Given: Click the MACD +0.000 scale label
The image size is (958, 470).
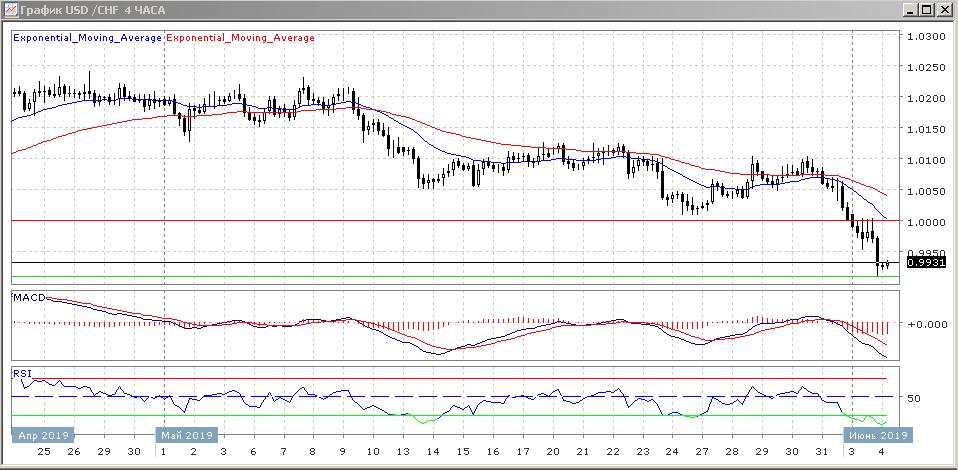Looking at the screenshot, I should [x=924, y=324].
